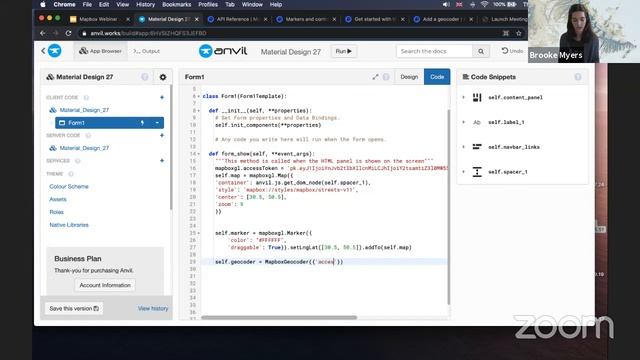Switch to API Reference browser tab
640x360 pixels.
237,19
